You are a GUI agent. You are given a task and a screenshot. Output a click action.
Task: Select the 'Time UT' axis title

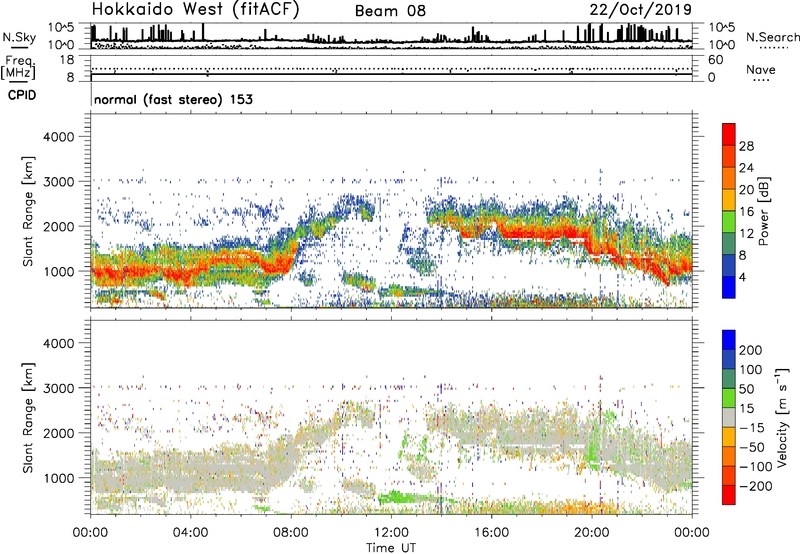[x=391, y=547]
